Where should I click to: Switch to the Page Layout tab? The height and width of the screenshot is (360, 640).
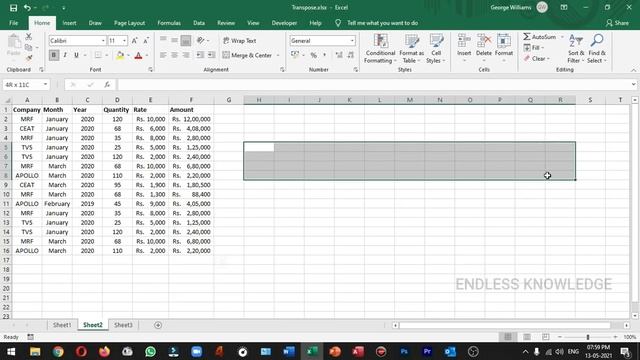pyautogui.click(x=129, y=23)
